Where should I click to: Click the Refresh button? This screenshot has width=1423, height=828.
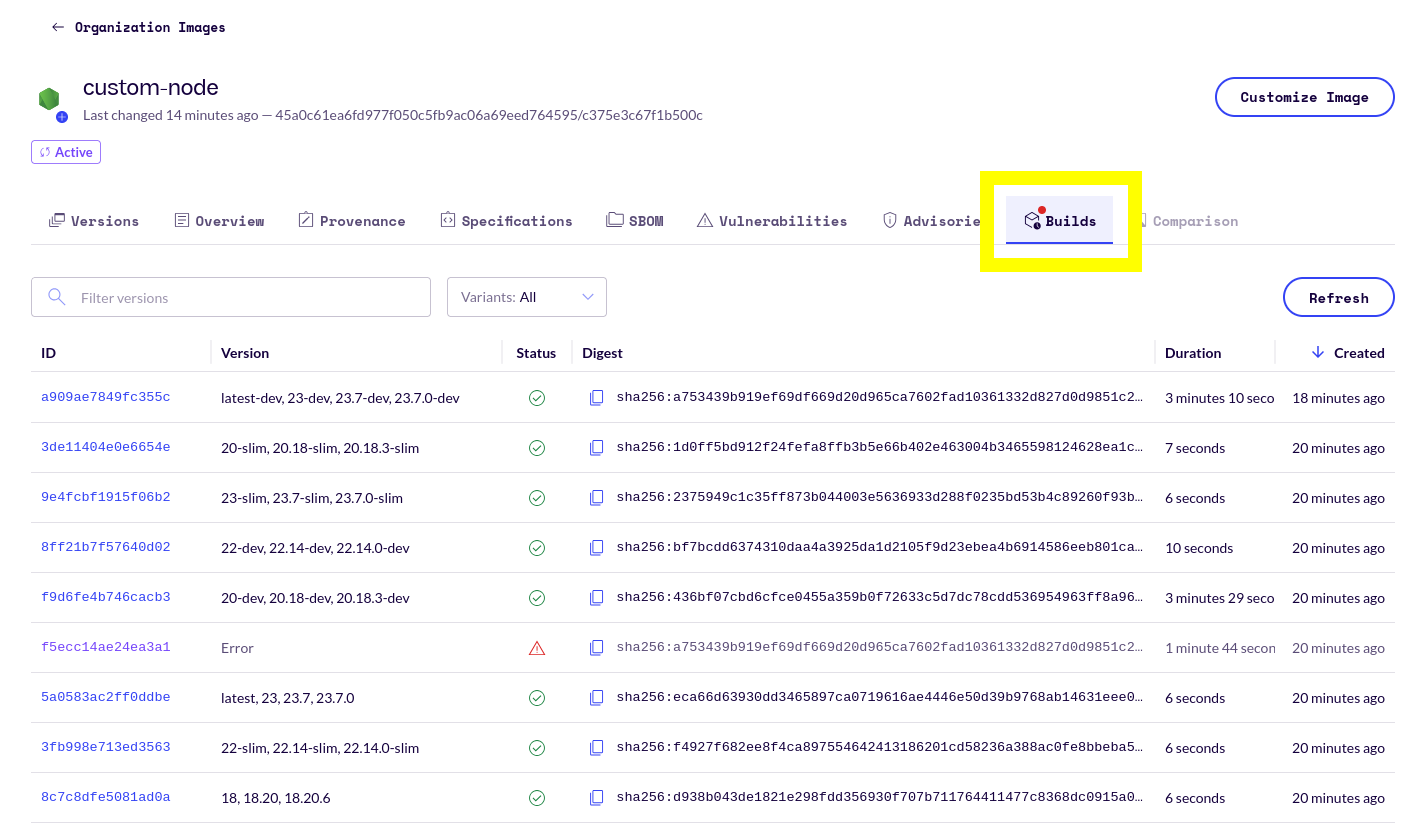click(x=1338, y=297)
